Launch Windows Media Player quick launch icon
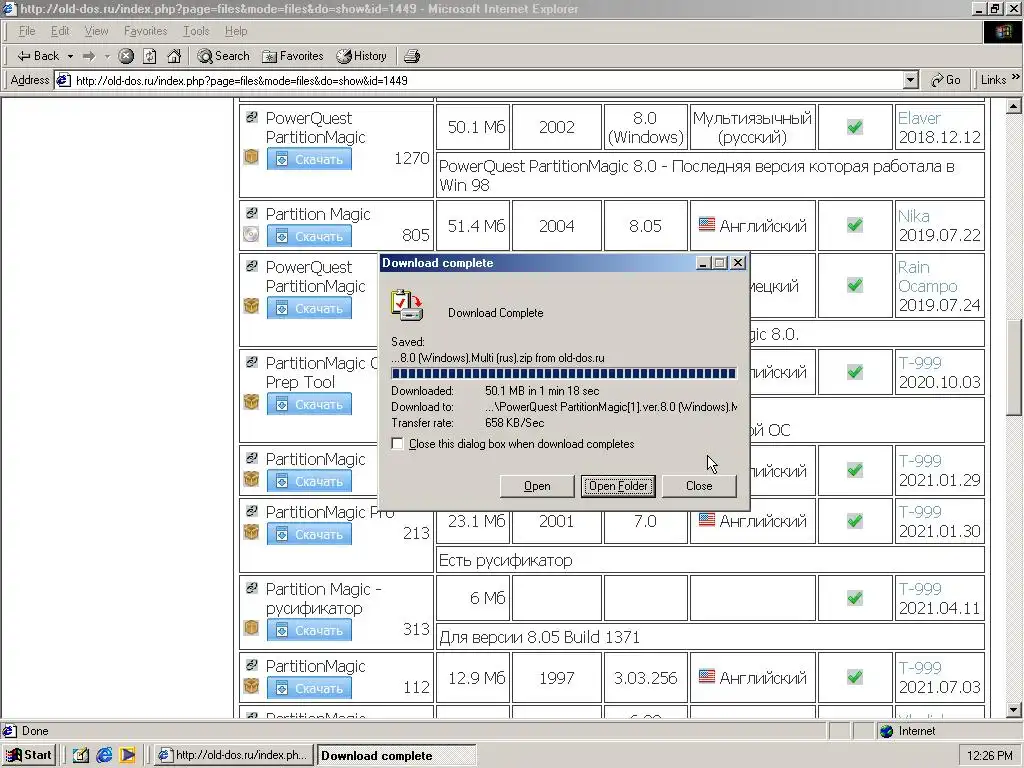This screenshot has height=768, width=1024. point(127,755)
